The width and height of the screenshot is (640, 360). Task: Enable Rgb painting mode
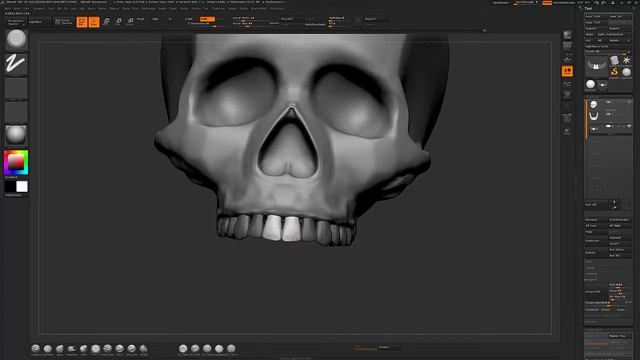(155, 19)
